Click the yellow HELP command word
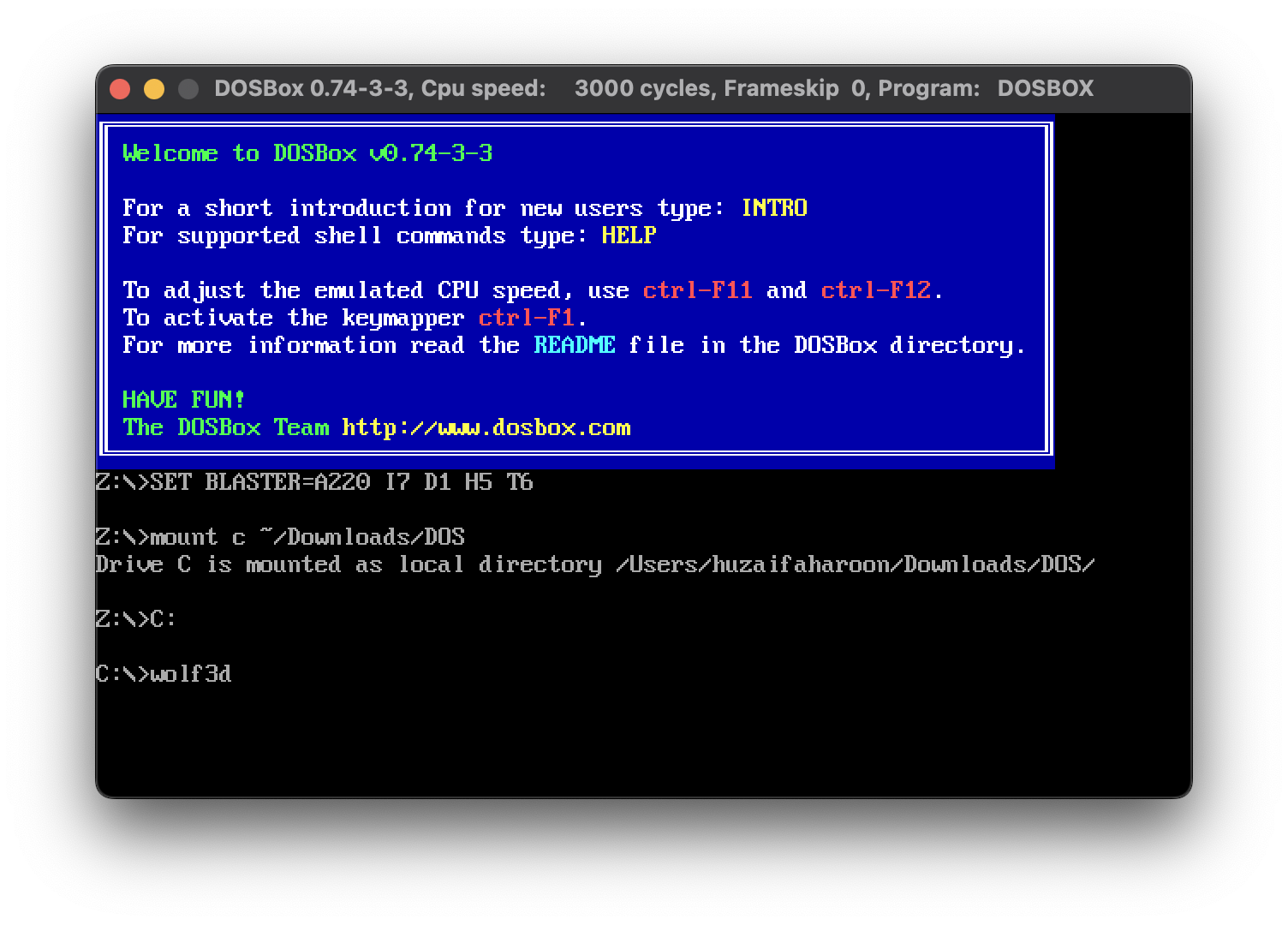1288x925 pixels. point(629,236)
